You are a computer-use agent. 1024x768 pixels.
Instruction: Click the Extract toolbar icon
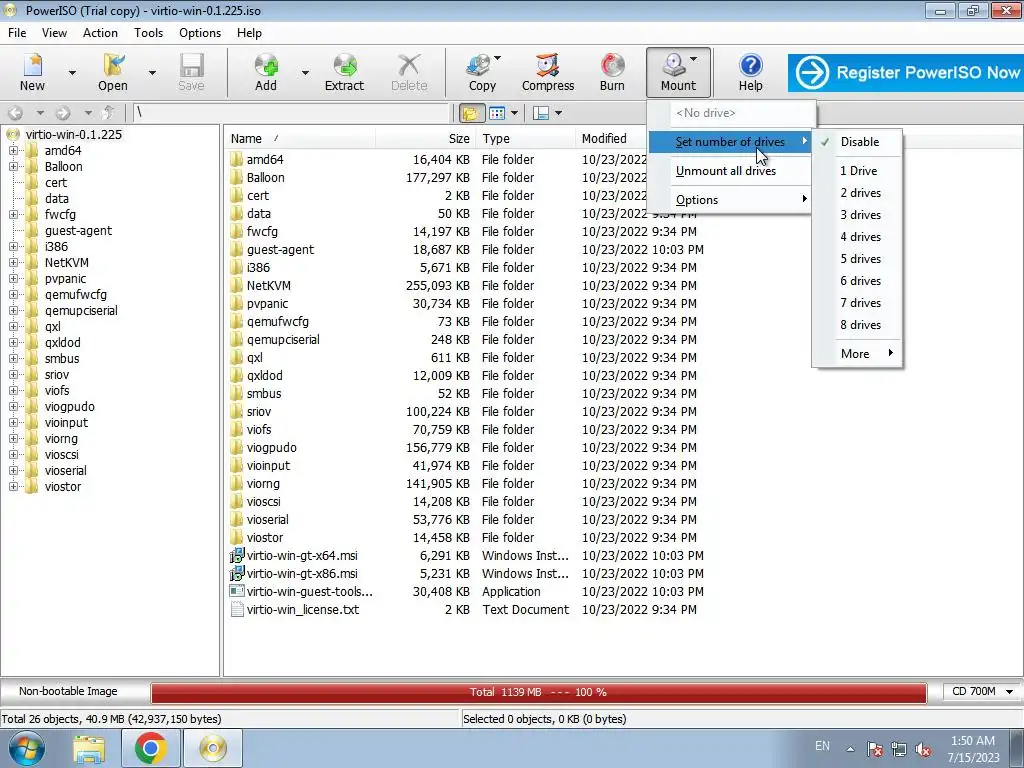pos(344,72)
